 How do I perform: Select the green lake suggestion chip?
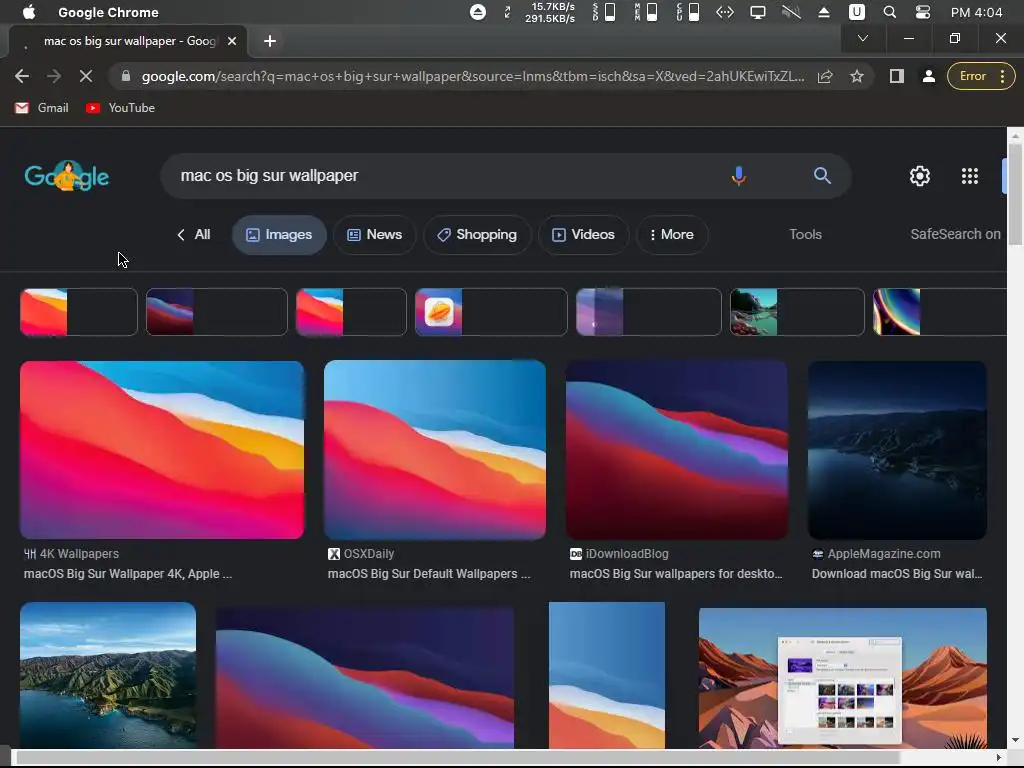coord(797,312)
